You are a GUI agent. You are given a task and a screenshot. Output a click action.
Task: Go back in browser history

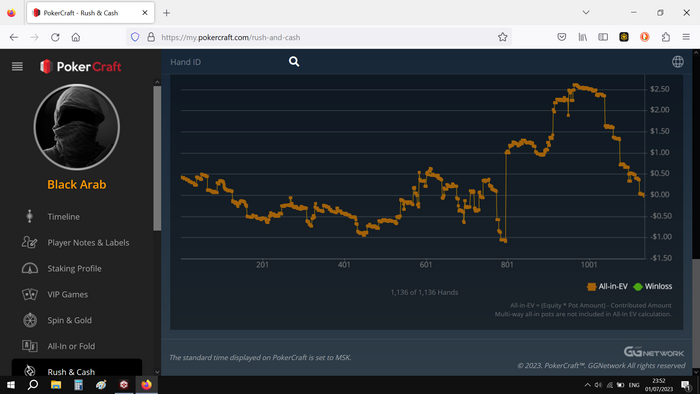point(14,37)
